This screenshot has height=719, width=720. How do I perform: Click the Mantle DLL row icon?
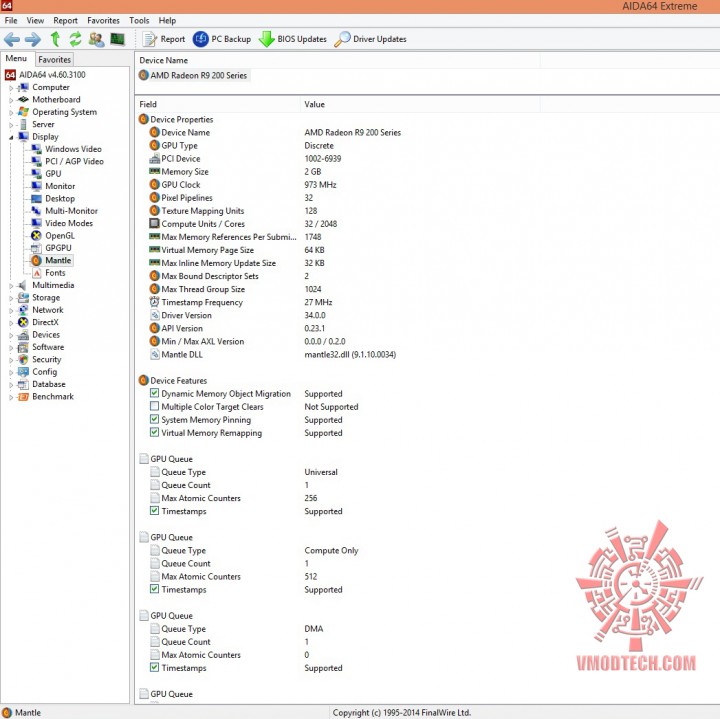155,354
